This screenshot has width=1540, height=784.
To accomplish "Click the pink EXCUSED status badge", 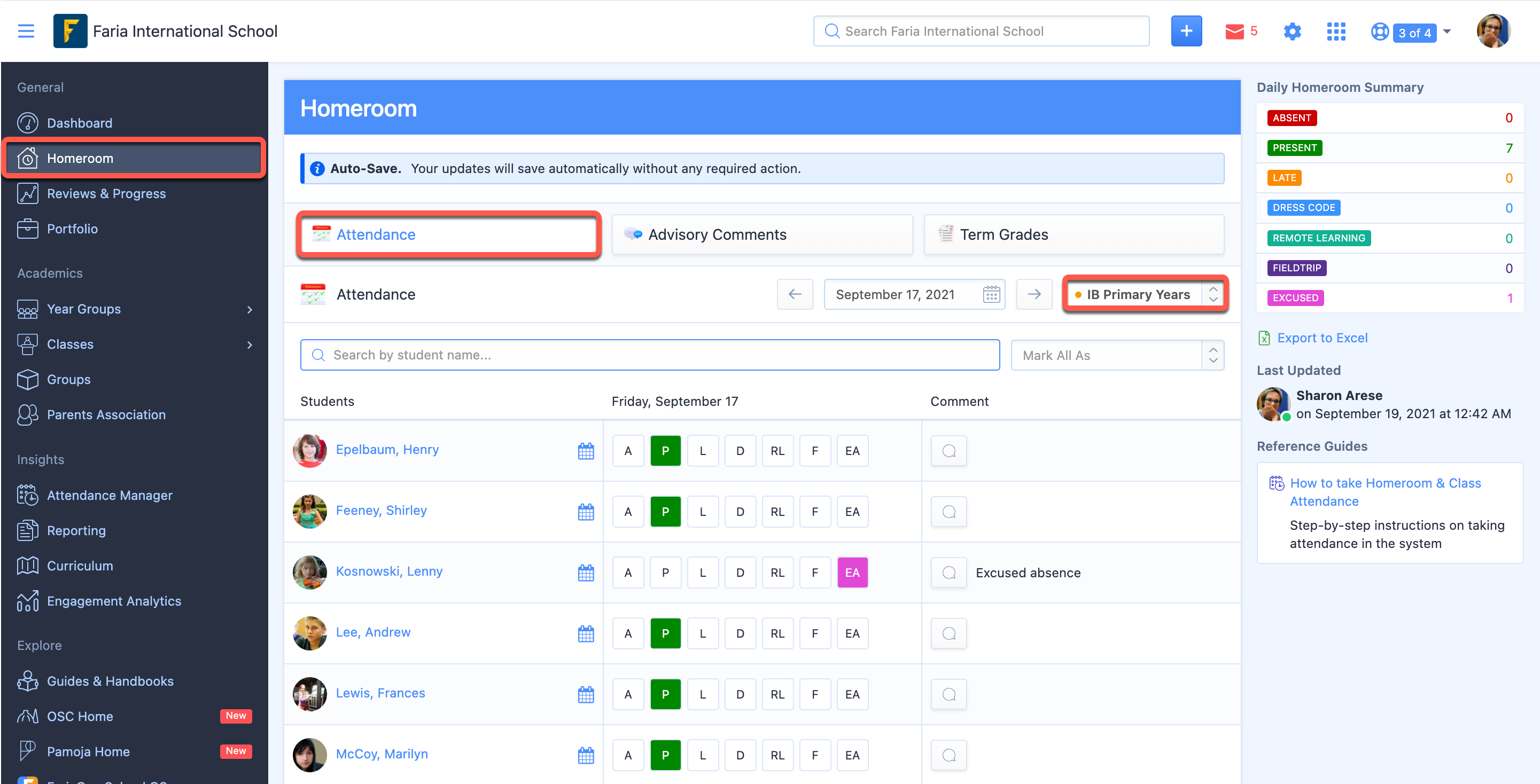I will (1295, 298).
